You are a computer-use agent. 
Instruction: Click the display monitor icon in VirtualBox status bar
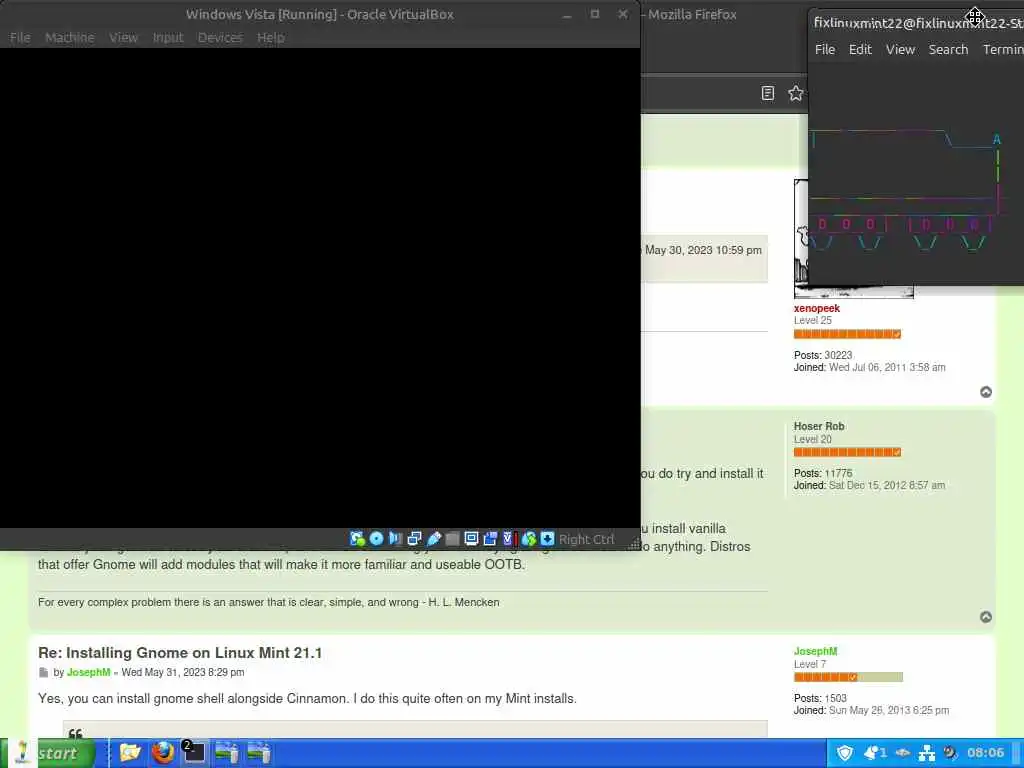471,539
